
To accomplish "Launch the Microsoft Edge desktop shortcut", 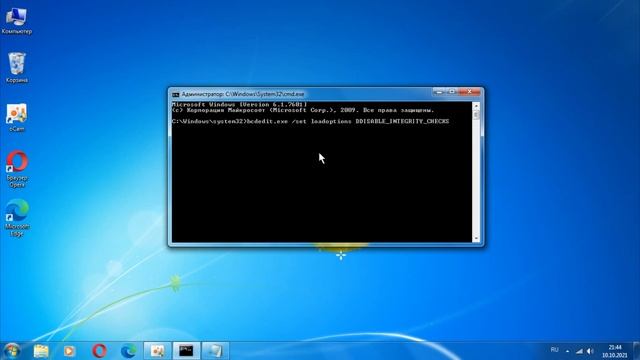I will pyautogui.click(x=17, y=218).
